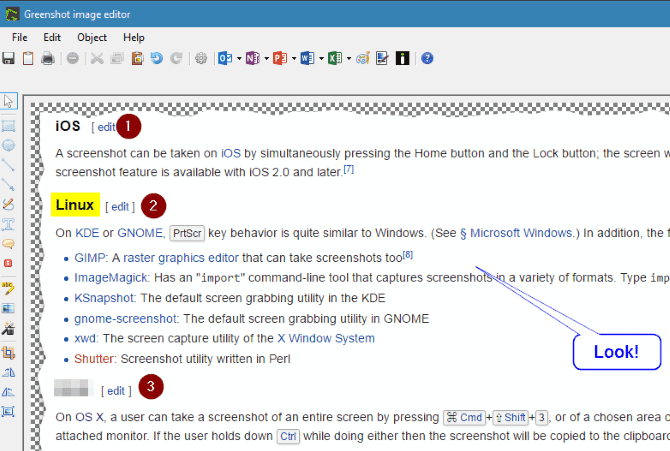Open help with the blue question mark
Image resolution: width=670 pixels, height=451 pixels.
click(427, 58)
